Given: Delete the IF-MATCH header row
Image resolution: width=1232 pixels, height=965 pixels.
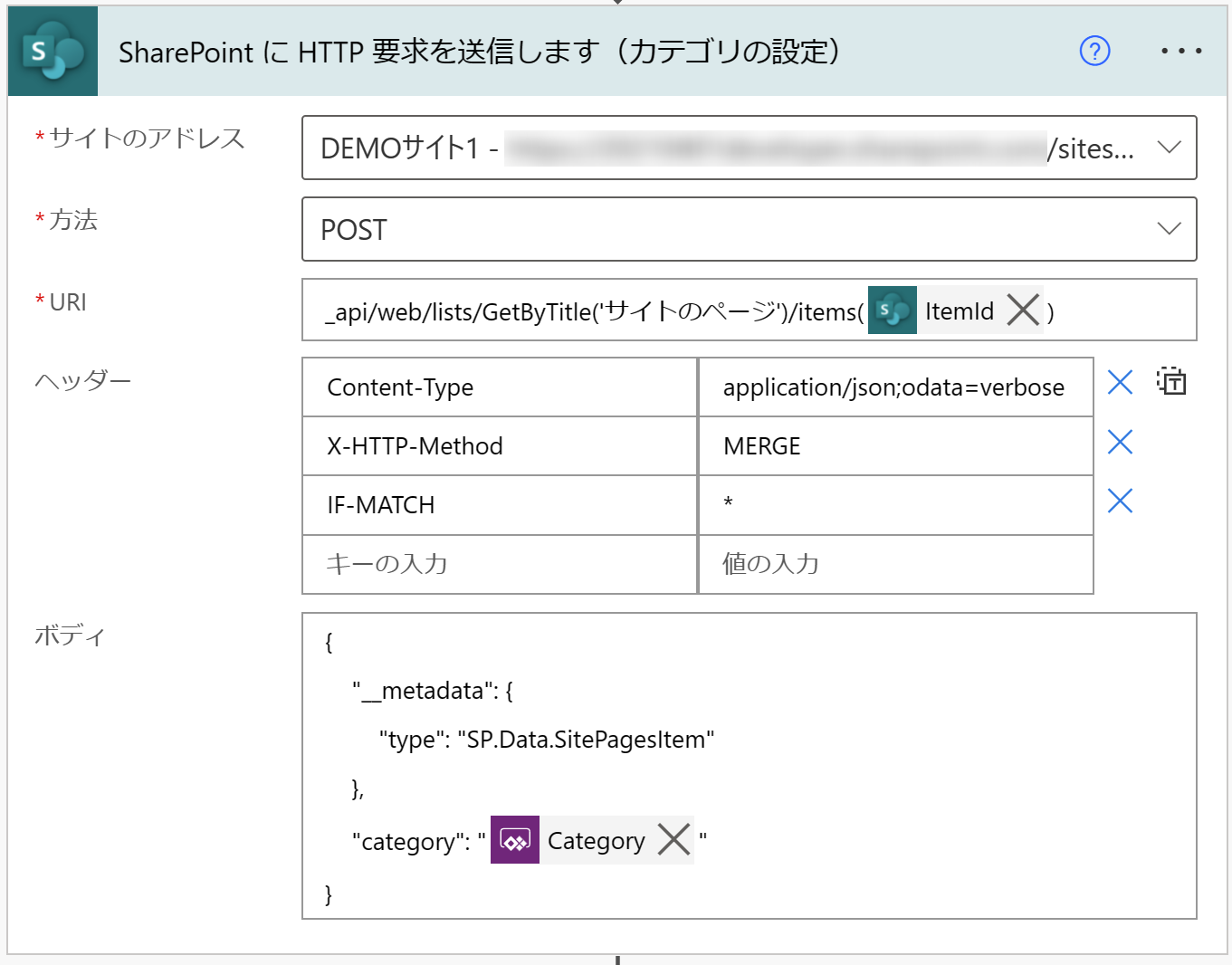Looking at the screenshot, I should tap(1120, 501).
